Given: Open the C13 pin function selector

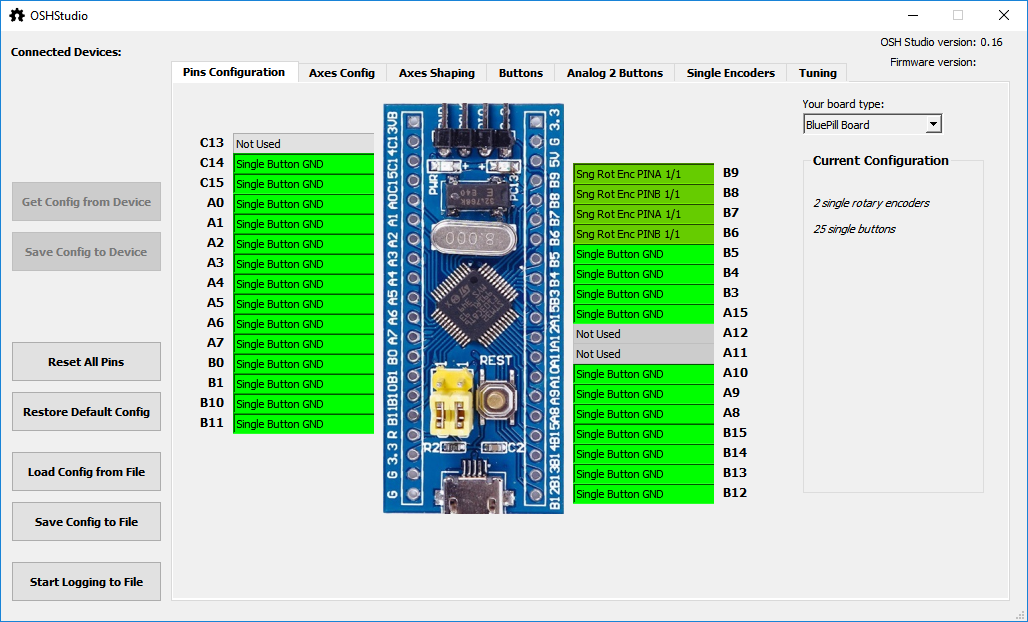Looking at the screenshot, I should point(303,144).
